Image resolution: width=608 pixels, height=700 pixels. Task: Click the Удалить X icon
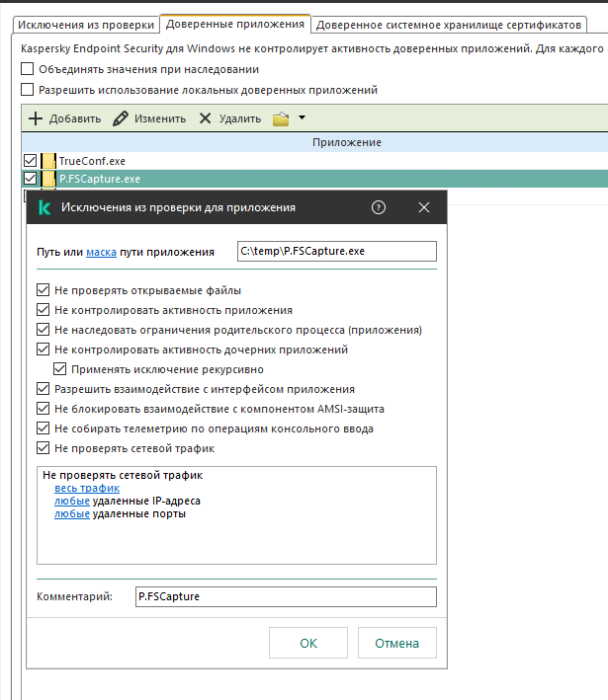pyautogui.click(x=205, y=118)
